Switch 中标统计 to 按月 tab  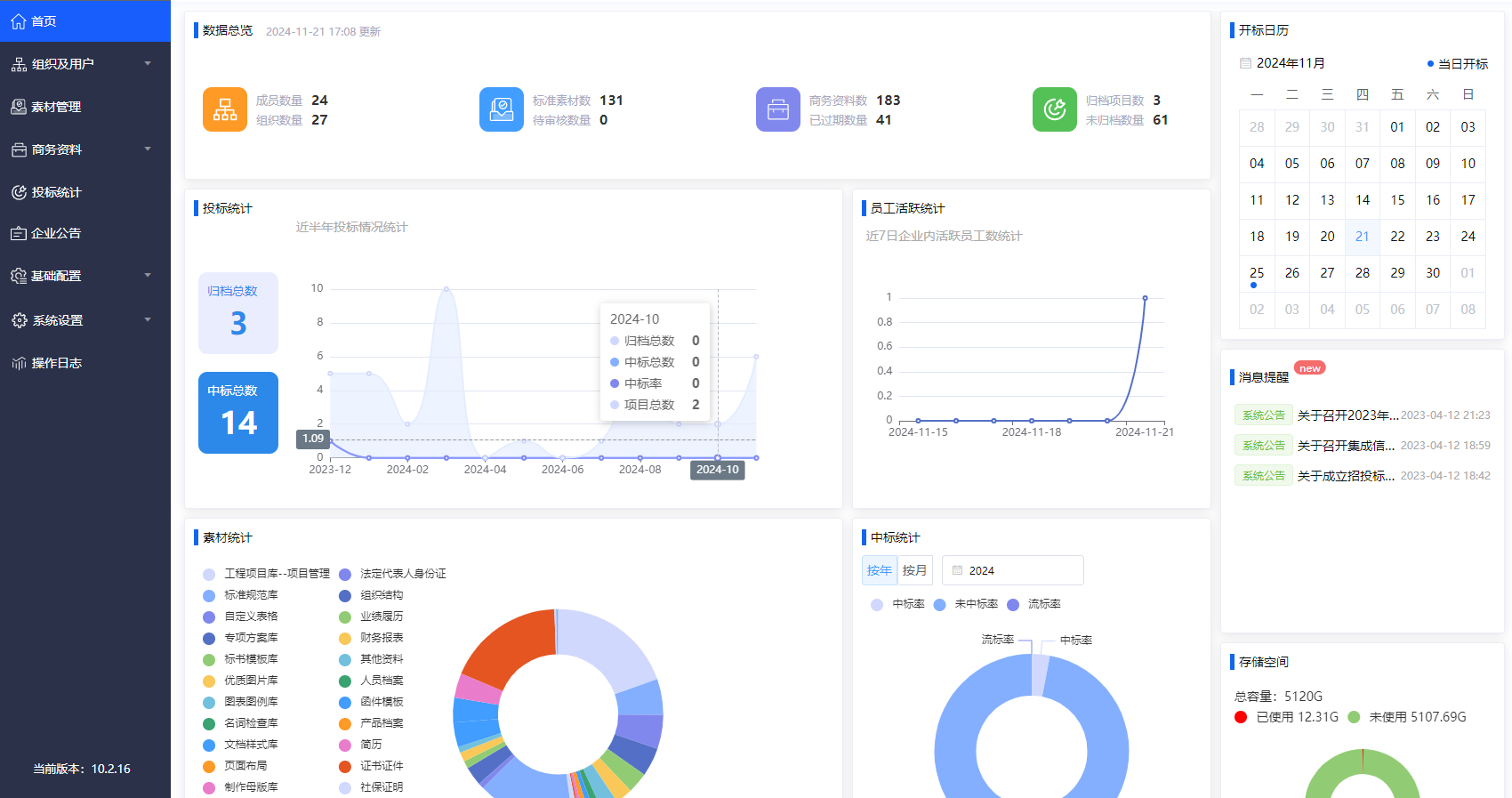point(914,570)
